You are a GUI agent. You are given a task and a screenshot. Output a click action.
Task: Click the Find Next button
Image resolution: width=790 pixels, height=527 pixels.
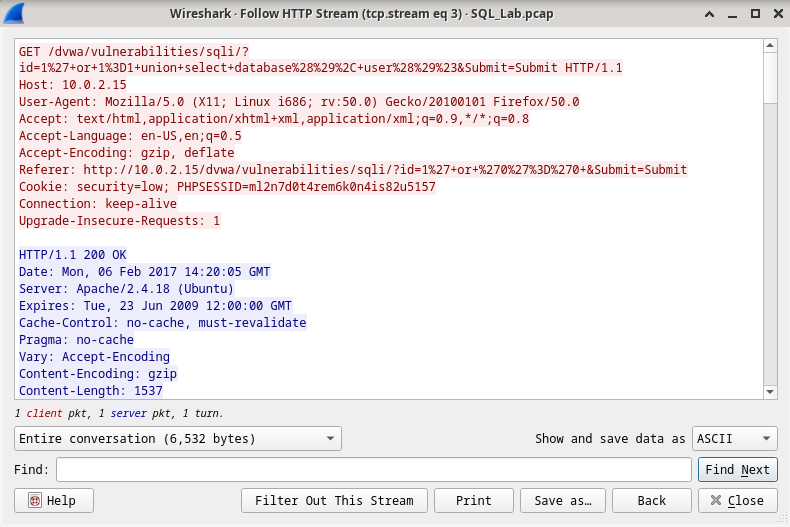coord(738,470)
